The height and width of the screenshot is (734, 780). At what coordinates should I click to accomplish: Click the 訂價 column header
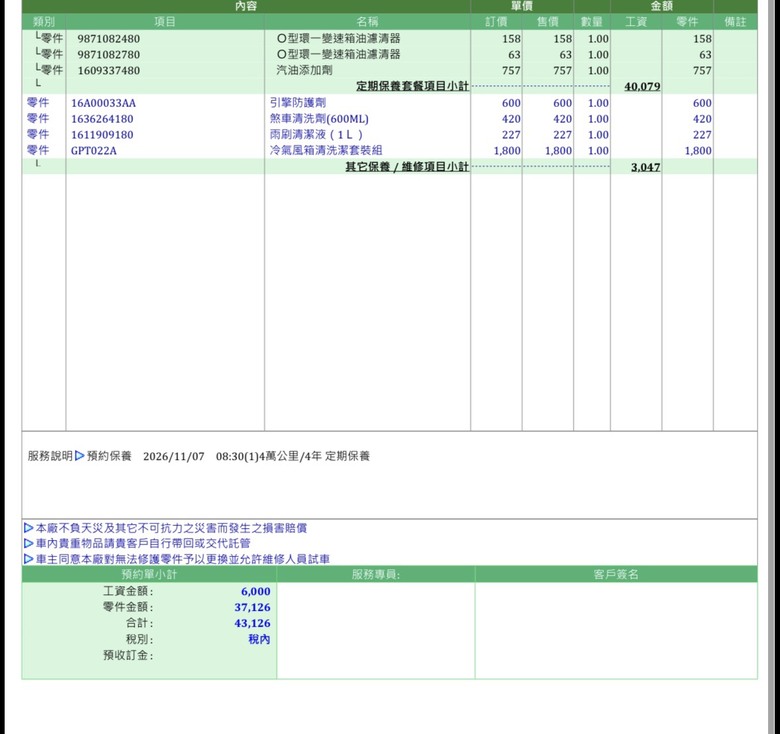point(496,22)
